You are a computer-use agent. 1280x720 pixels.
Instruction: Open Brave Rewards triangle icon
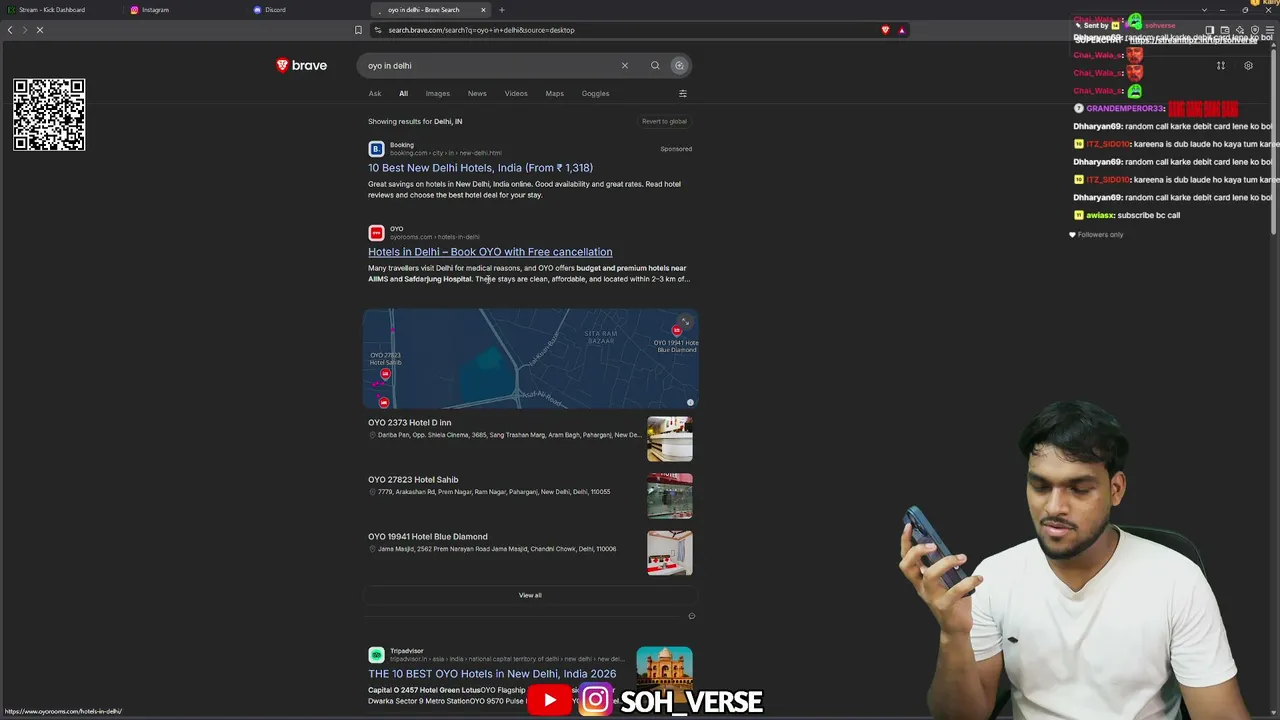pyautogui.click(x=901, y=30)
